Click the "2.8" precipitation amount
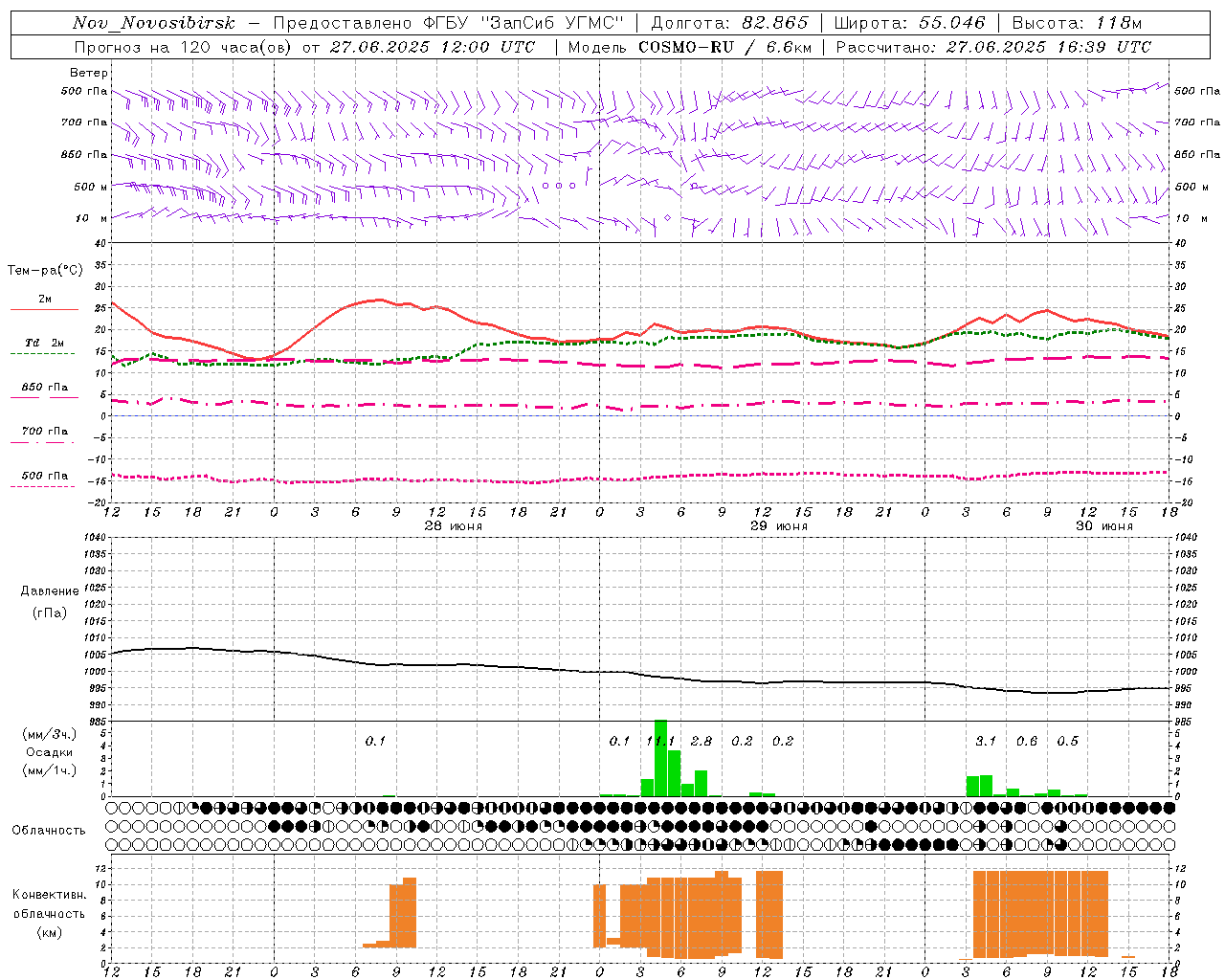The width and height of the screenshot is (1225, 980). click(x=702, y=741)
